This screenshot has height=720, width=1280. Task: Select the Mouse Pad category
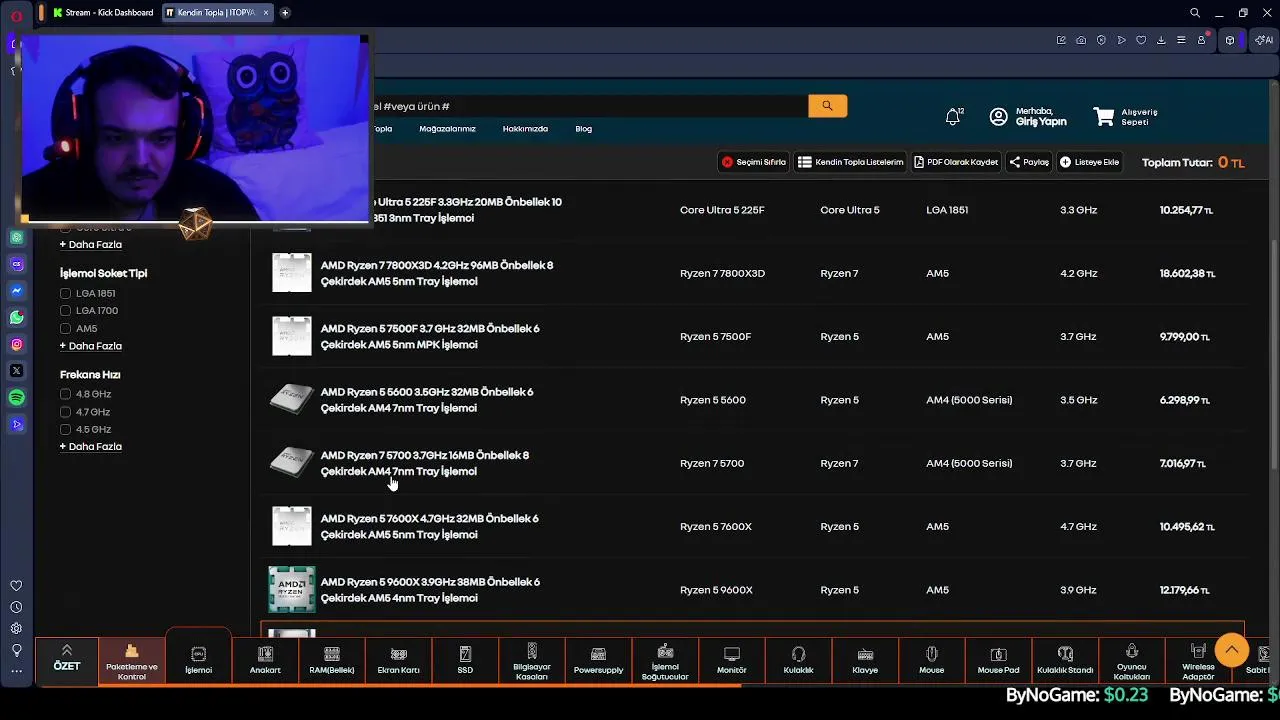click(x=998, y=661)
